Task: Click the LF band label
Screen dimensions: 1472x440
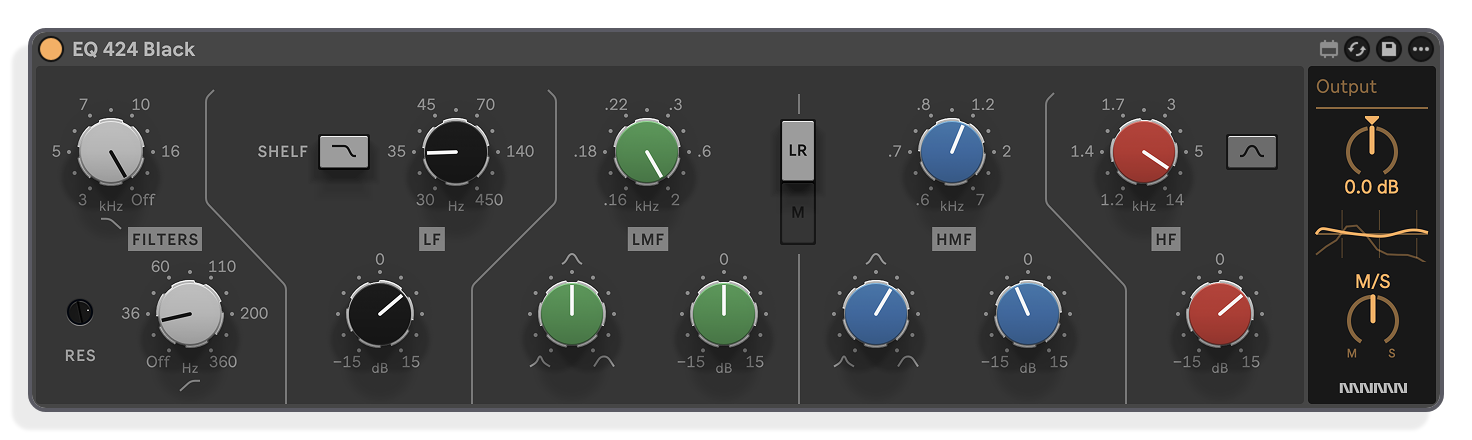Action: [x=432, y=239]
